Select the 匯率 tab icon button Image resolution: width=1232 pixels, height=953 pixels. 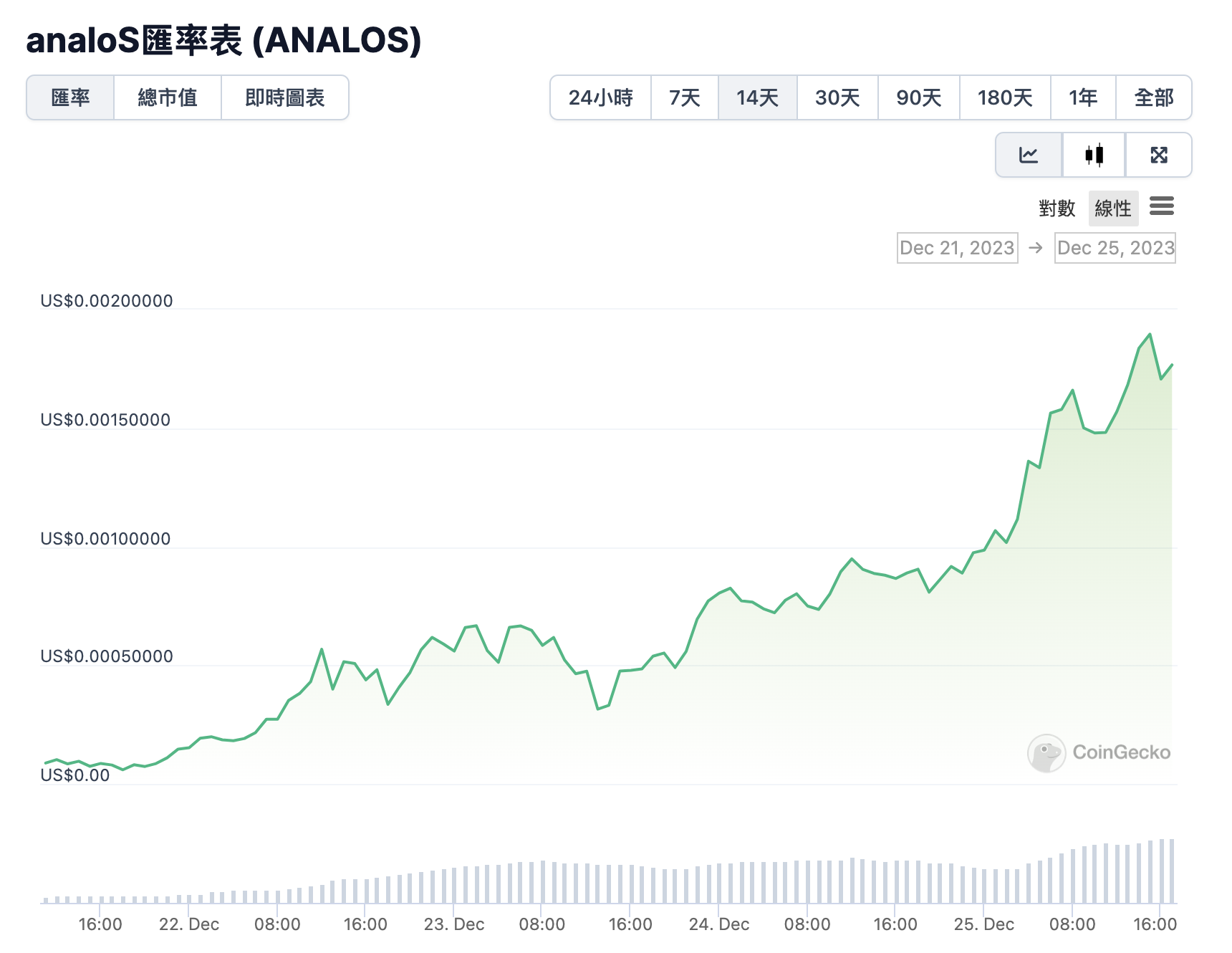coord(70,98)
